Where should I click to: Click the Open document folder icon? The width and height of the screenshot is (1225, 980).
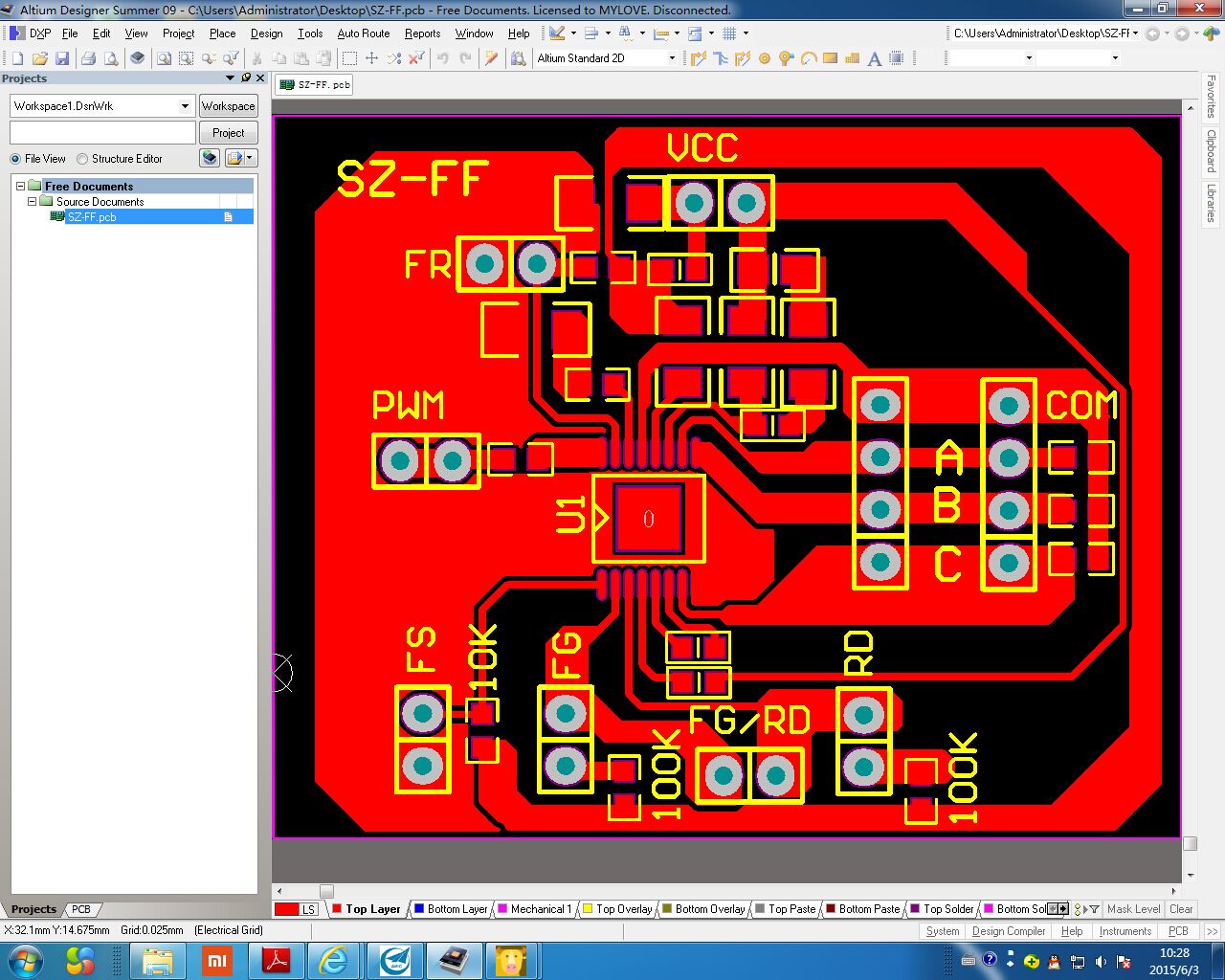39,58
